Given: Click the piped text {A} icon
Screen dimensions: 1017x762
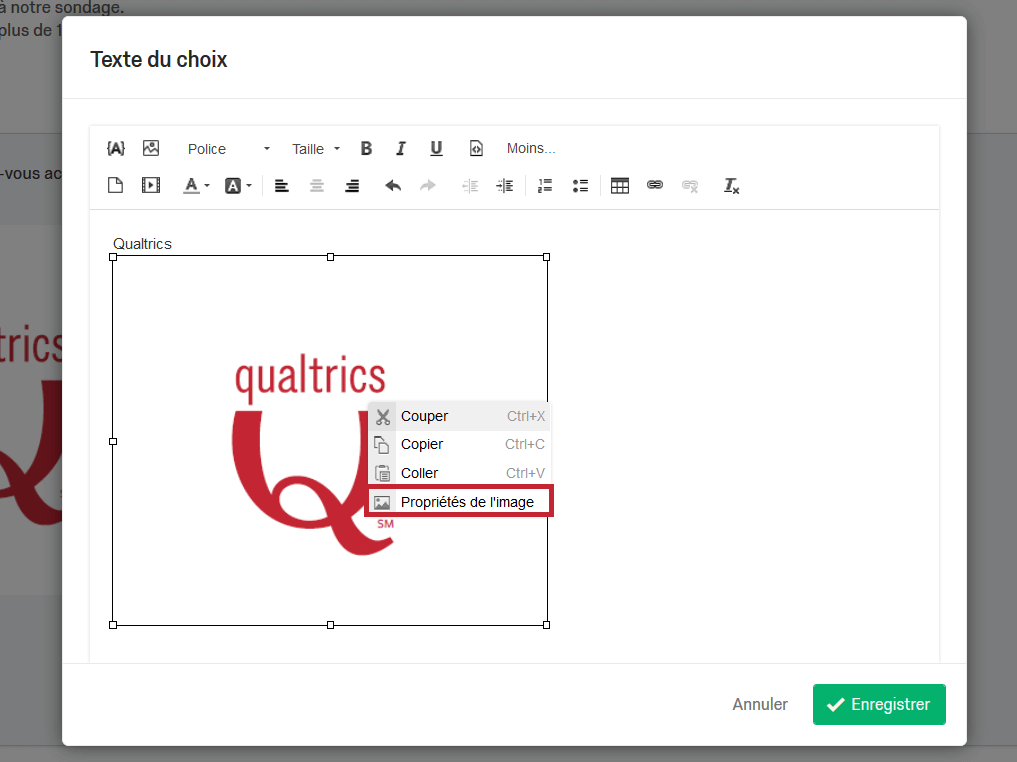Looking at the screenshot, I should (x=115, y=149).
